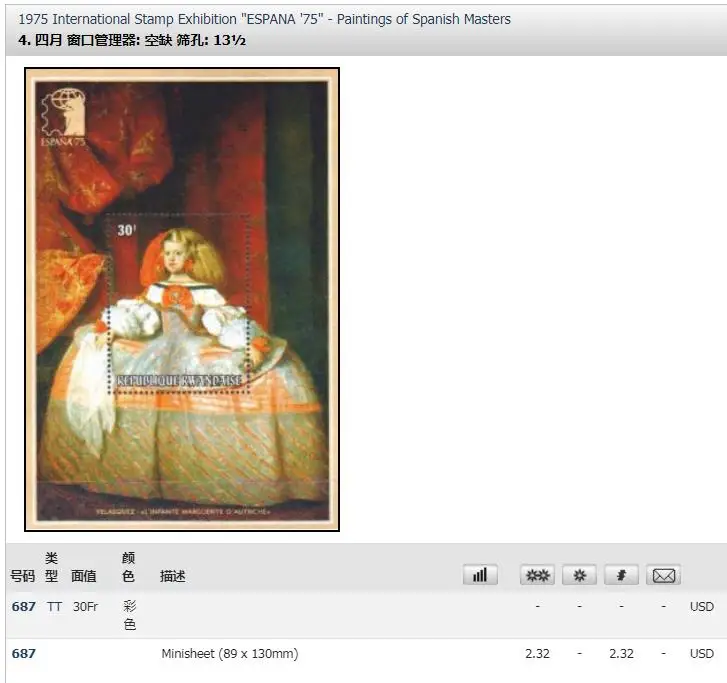Click the Minisheet (89 x 130mm) description
Image resolution: width=727 pixels, height=683 pixels.
pos(230,654)
